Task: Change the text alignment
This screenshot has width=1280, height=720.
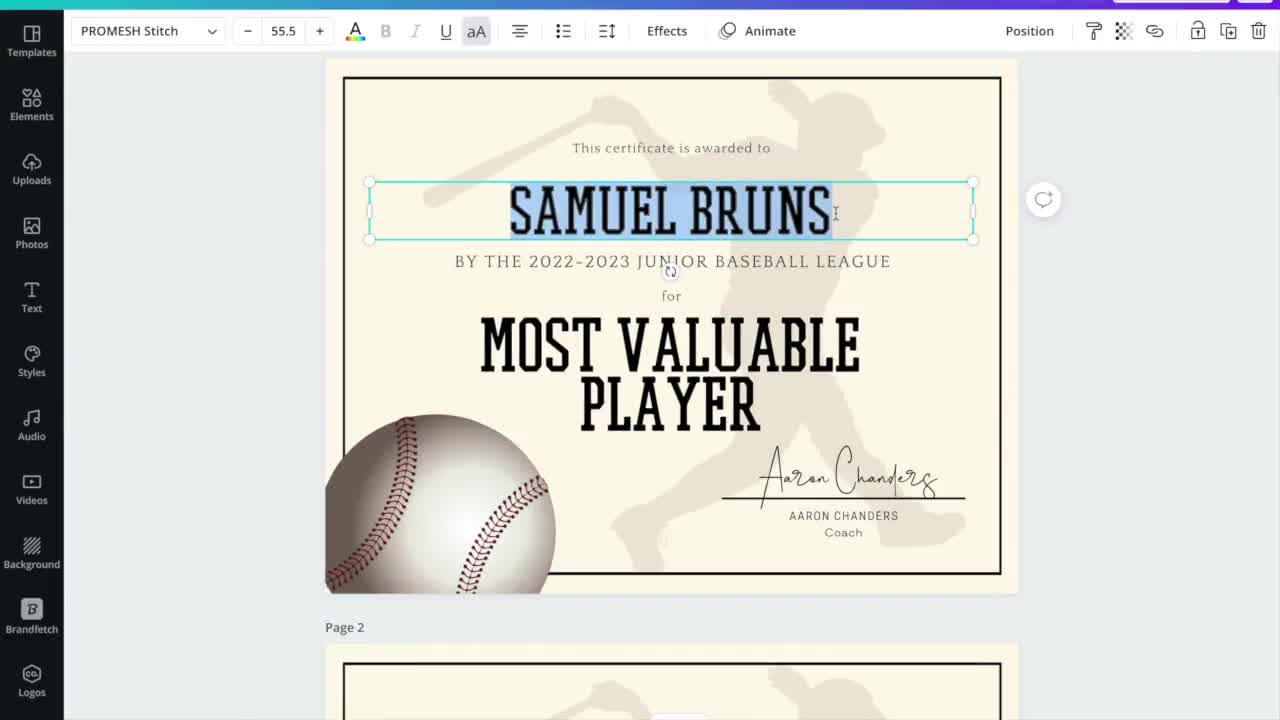Action: click(x=520, y=31)
